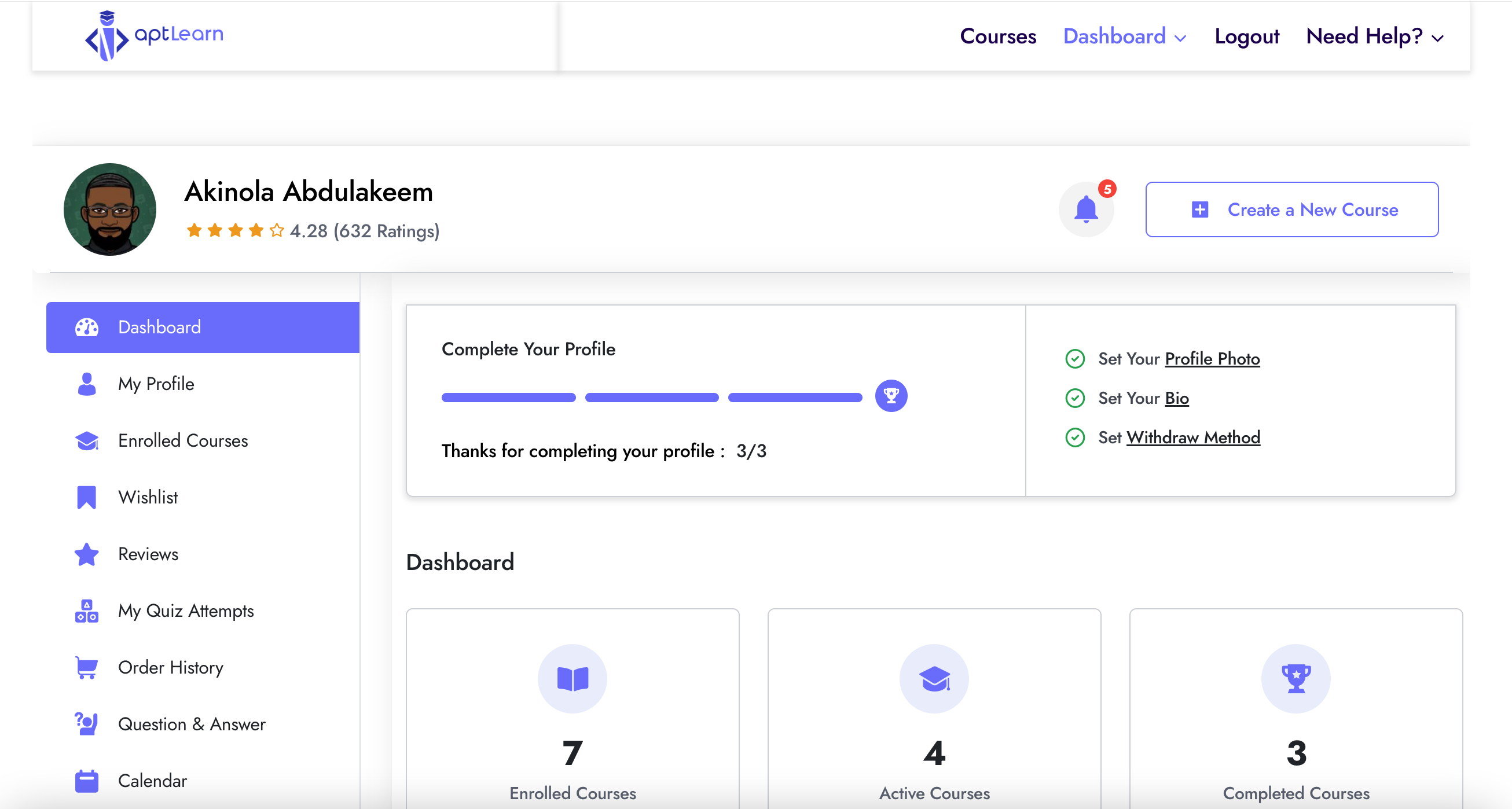The image size is (1512, 809).
Task: Click the book icon on Enrolled Courses card
Action: [x=572, y=679]
